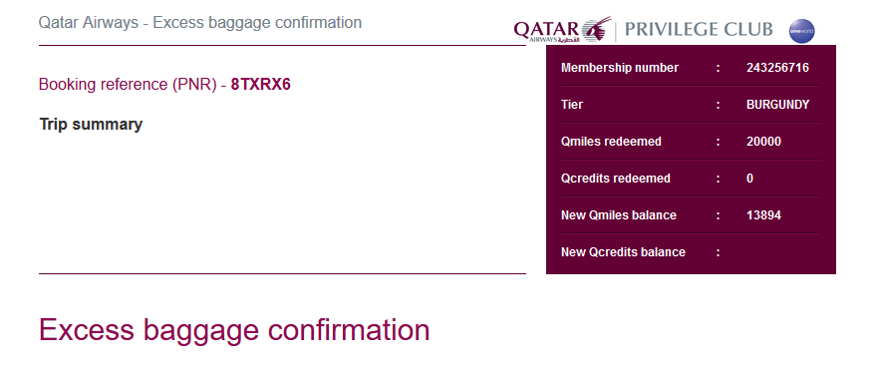Click the Trip summary heading
This screenshot has width=881, height=377.
91,124
